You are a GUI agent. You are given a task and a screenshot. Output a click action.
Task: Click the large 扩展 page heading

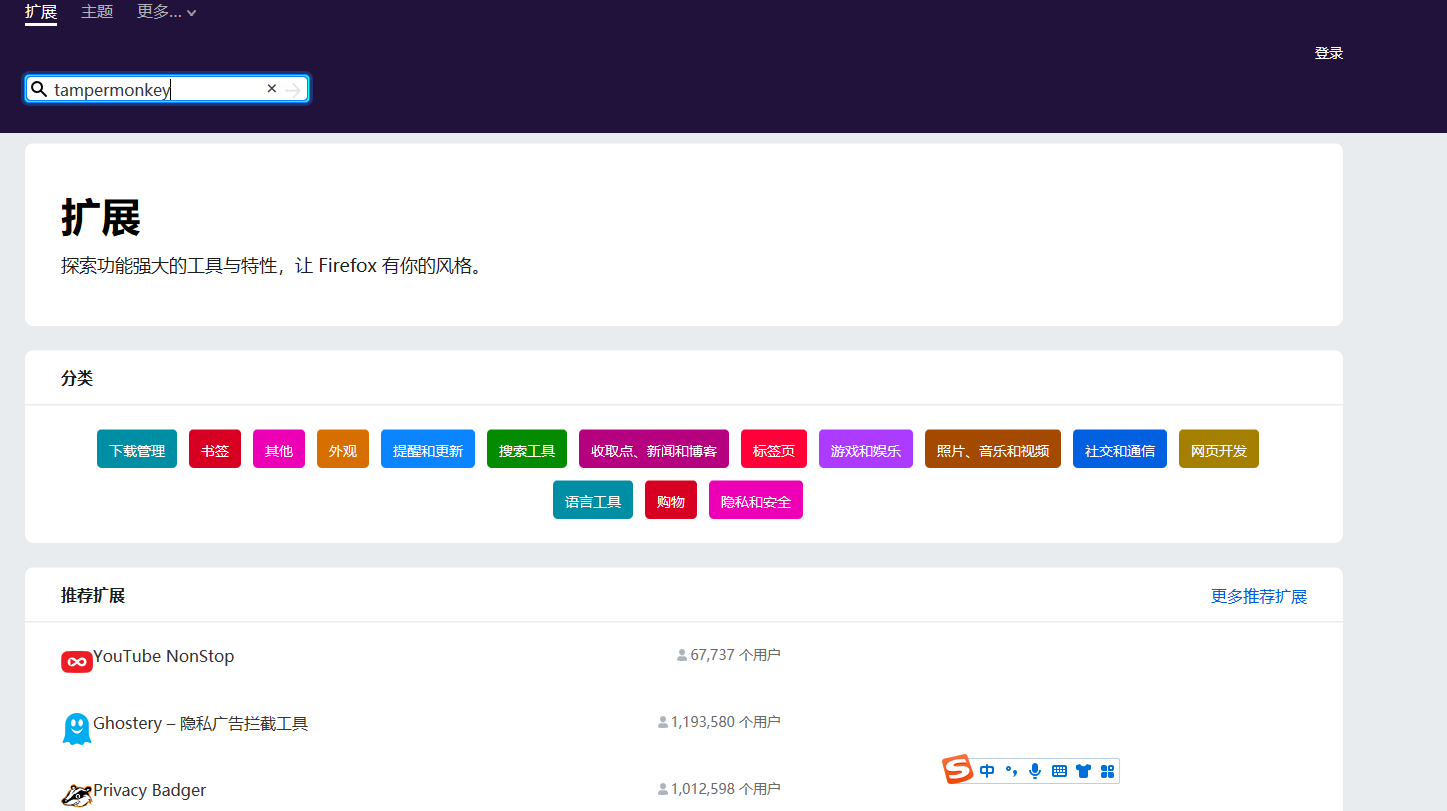click(x=101, y=217)
